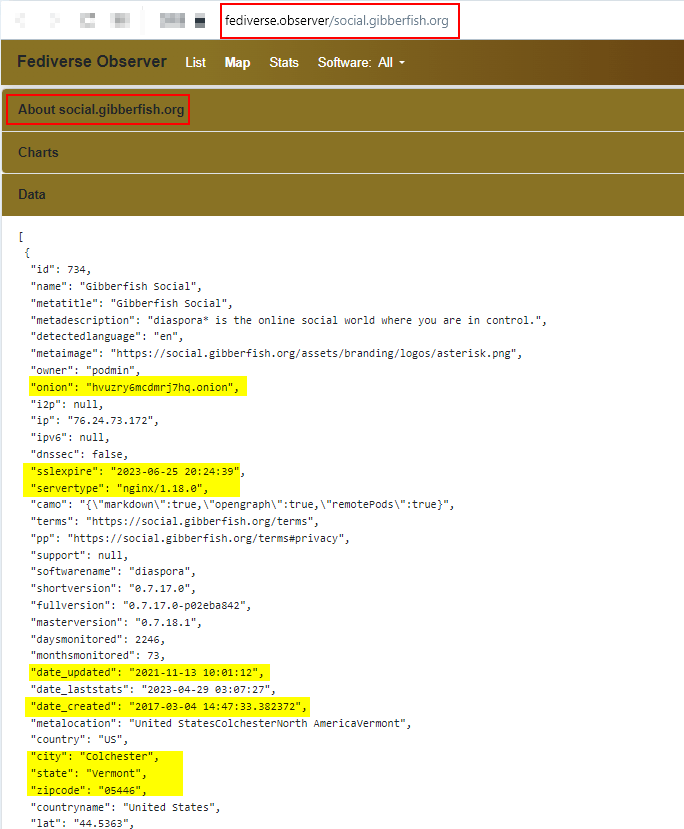Click the daysmonitored 2246 line
Viewport: 684px width, 829px height.
pyautogui.click(x=98, y=640)
